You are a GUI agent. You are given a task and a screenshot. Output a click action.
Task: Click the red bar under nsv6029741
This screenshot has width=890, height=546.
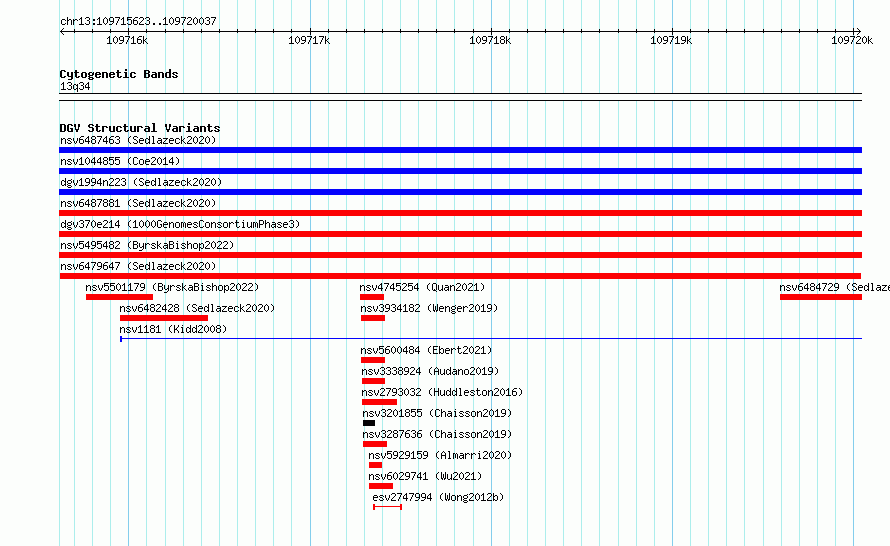(381, 486)
